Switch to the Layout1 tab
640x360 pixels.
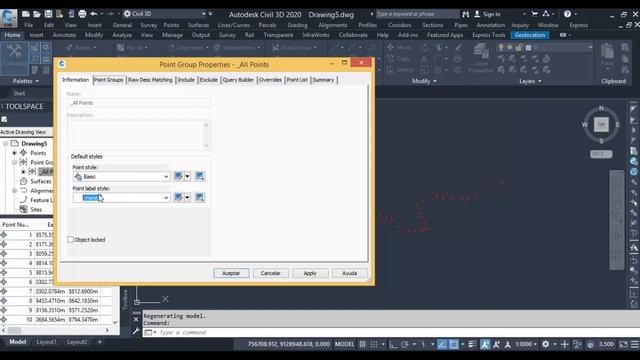click(46, 342)
